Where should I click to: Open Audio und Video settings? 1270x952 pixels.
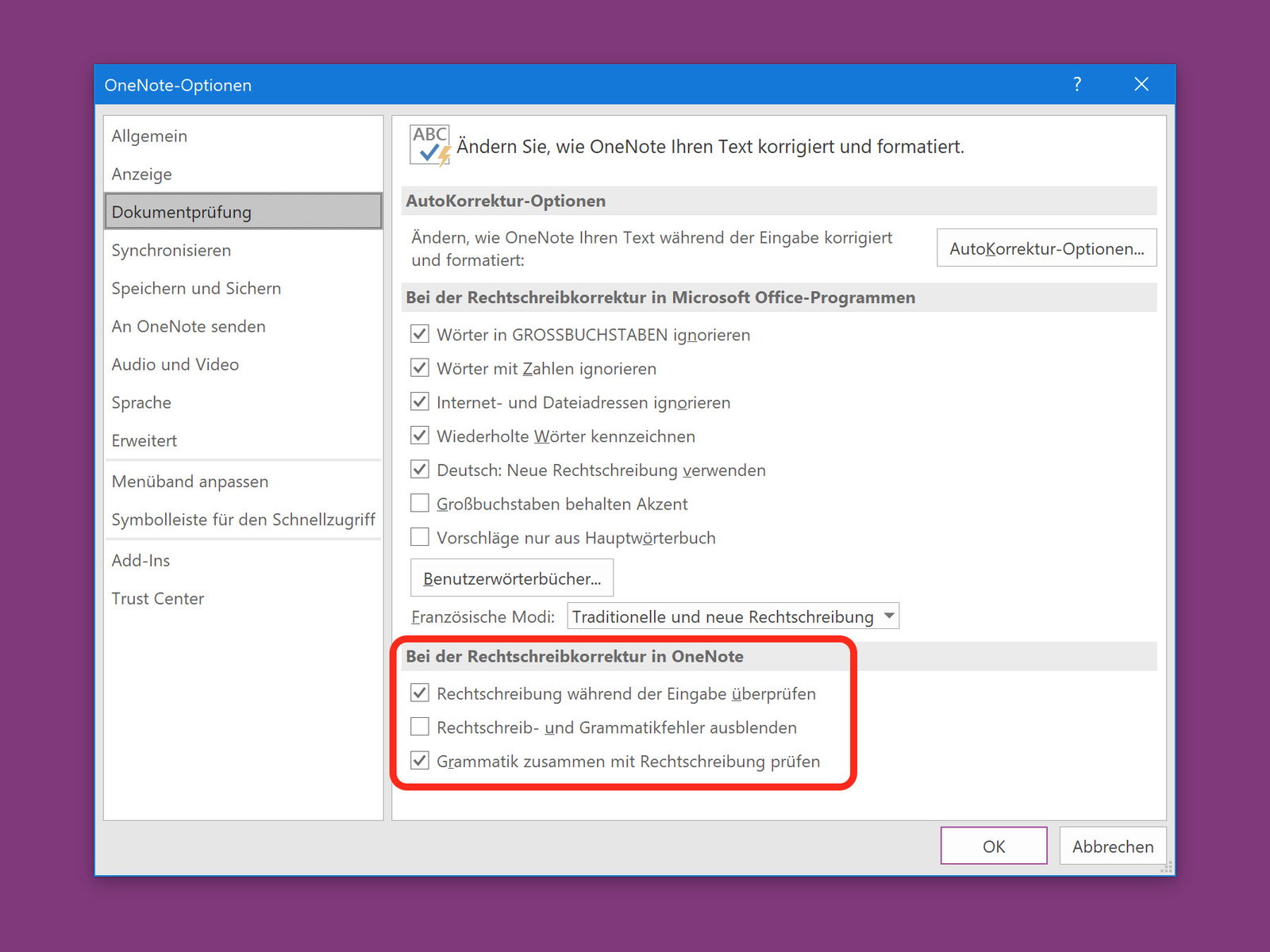tap(243, 364)
